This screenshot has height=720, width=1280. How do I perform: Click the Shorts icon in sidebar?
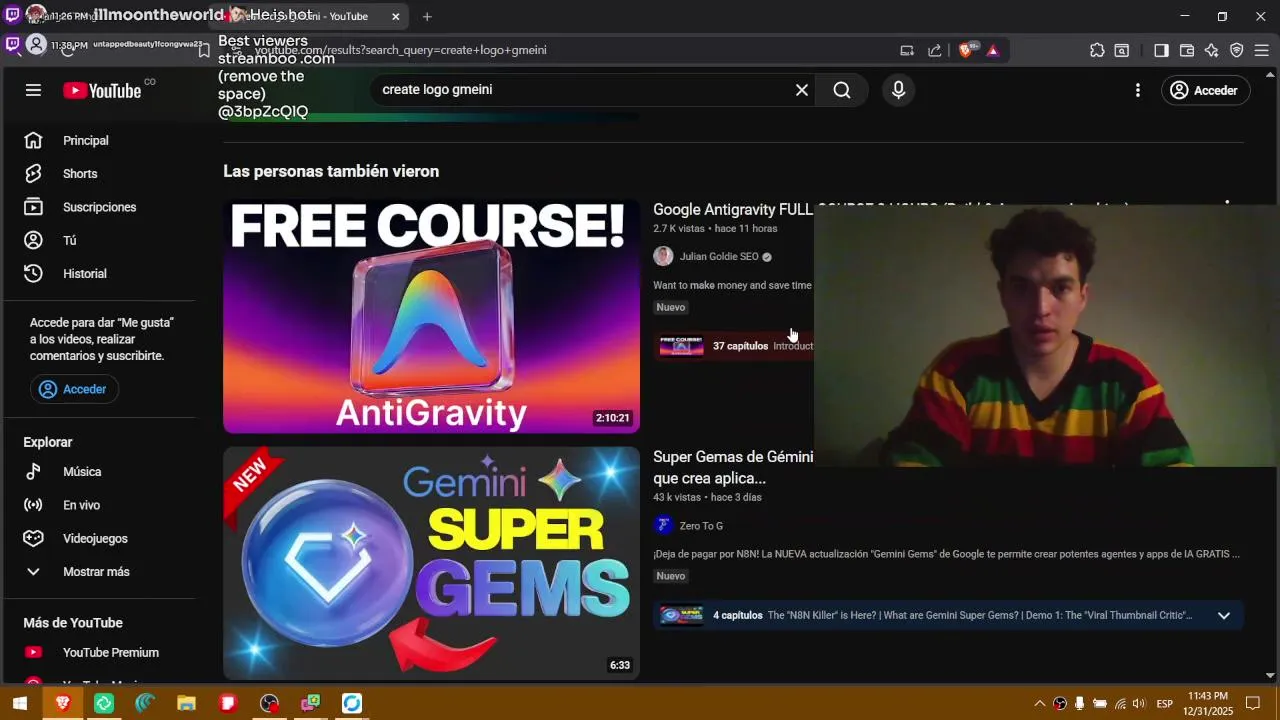(33, 174)
